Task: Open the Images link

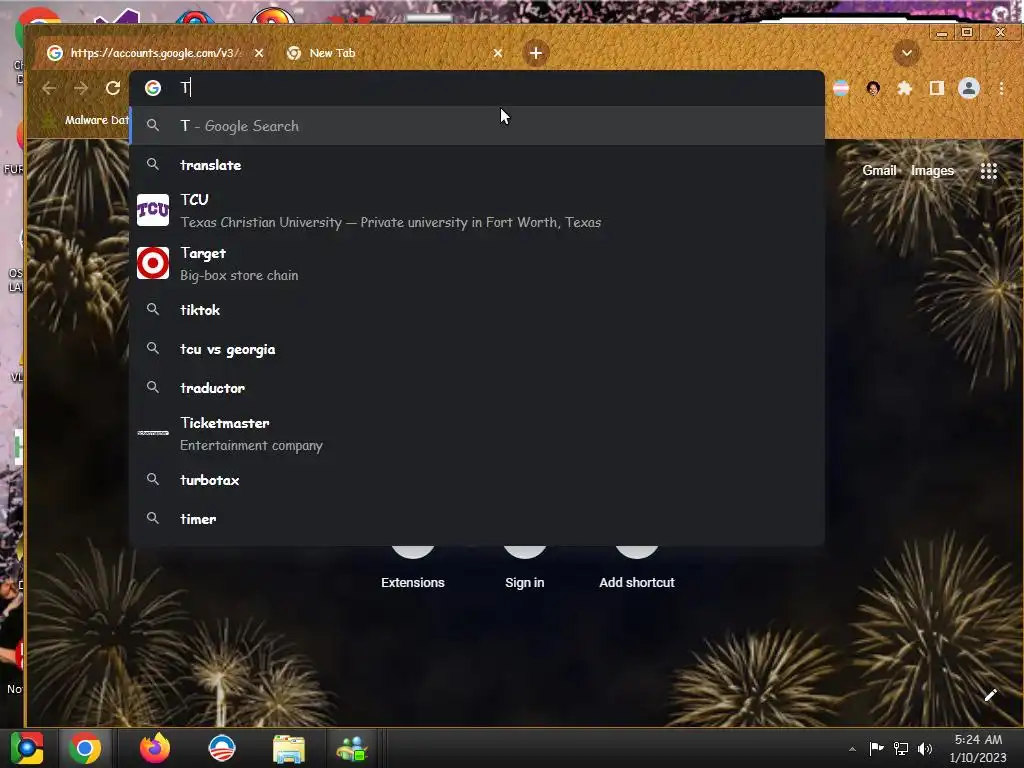Action: click(932, 170)
